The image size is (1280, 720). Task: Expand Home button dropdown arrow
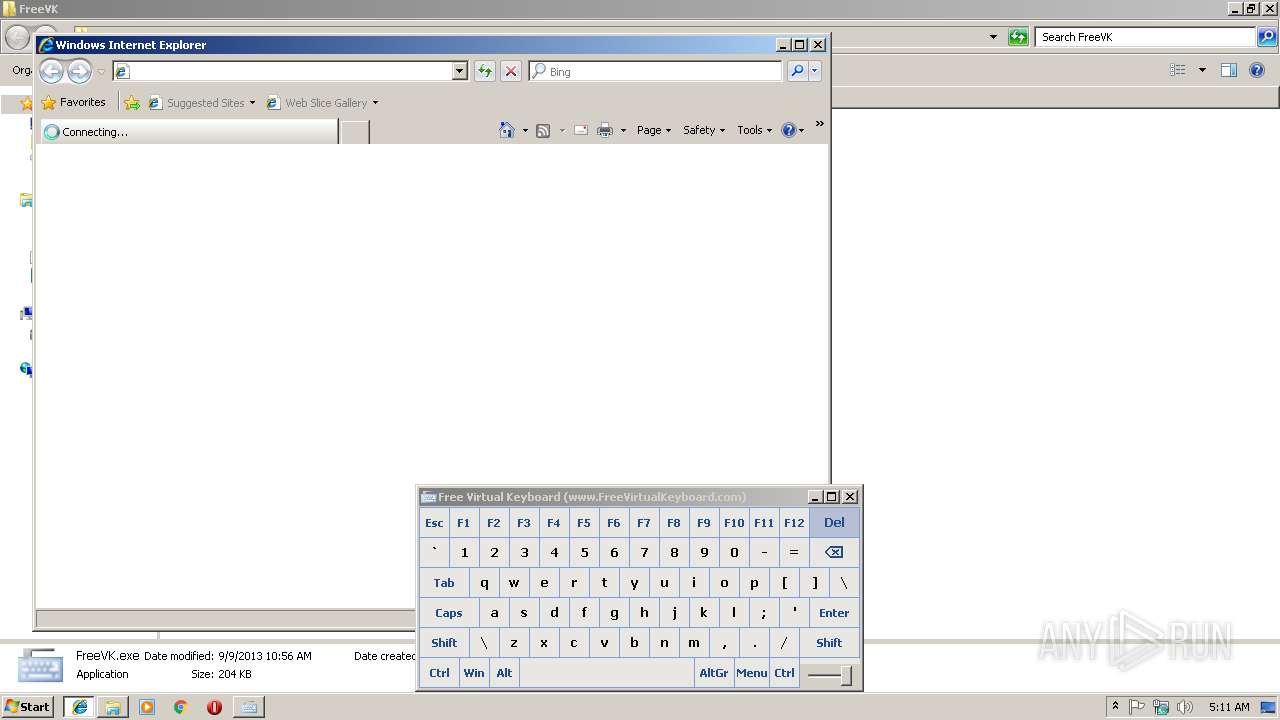click(525, 131)
